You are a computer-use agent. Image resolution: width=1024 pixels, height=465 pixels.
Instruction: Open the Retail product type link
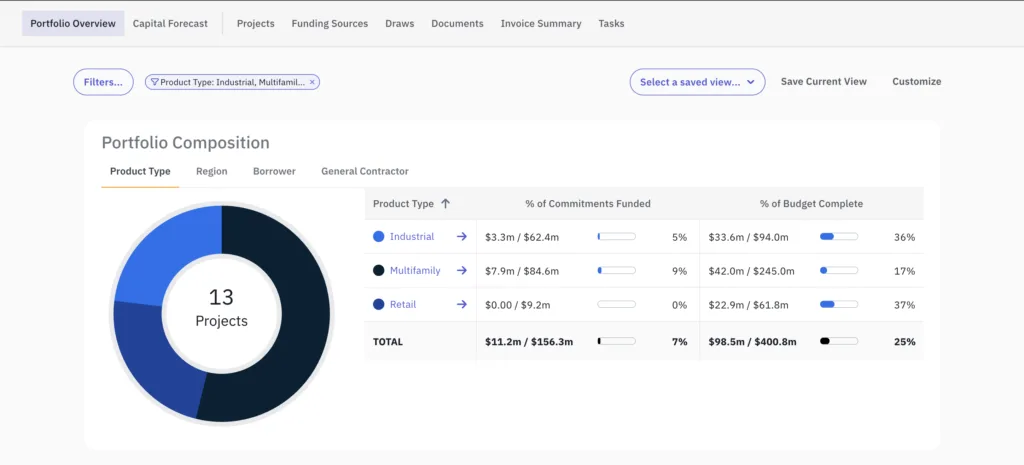point(402,304)
